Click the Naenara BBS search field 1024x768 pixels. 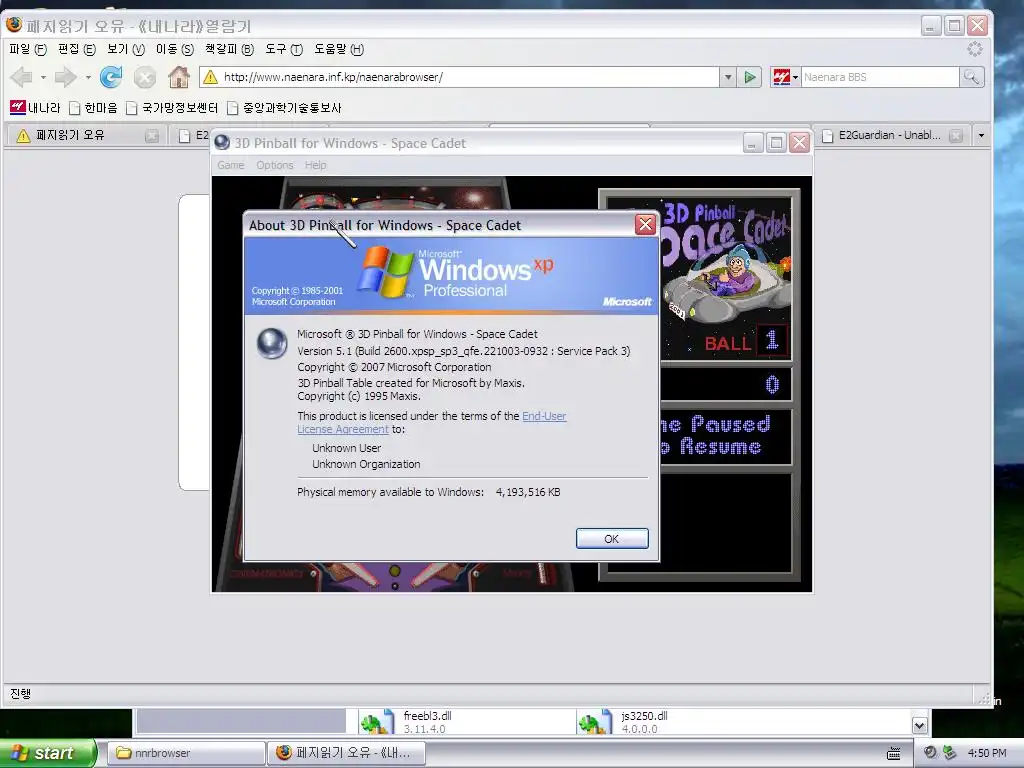tap(880, 77)
